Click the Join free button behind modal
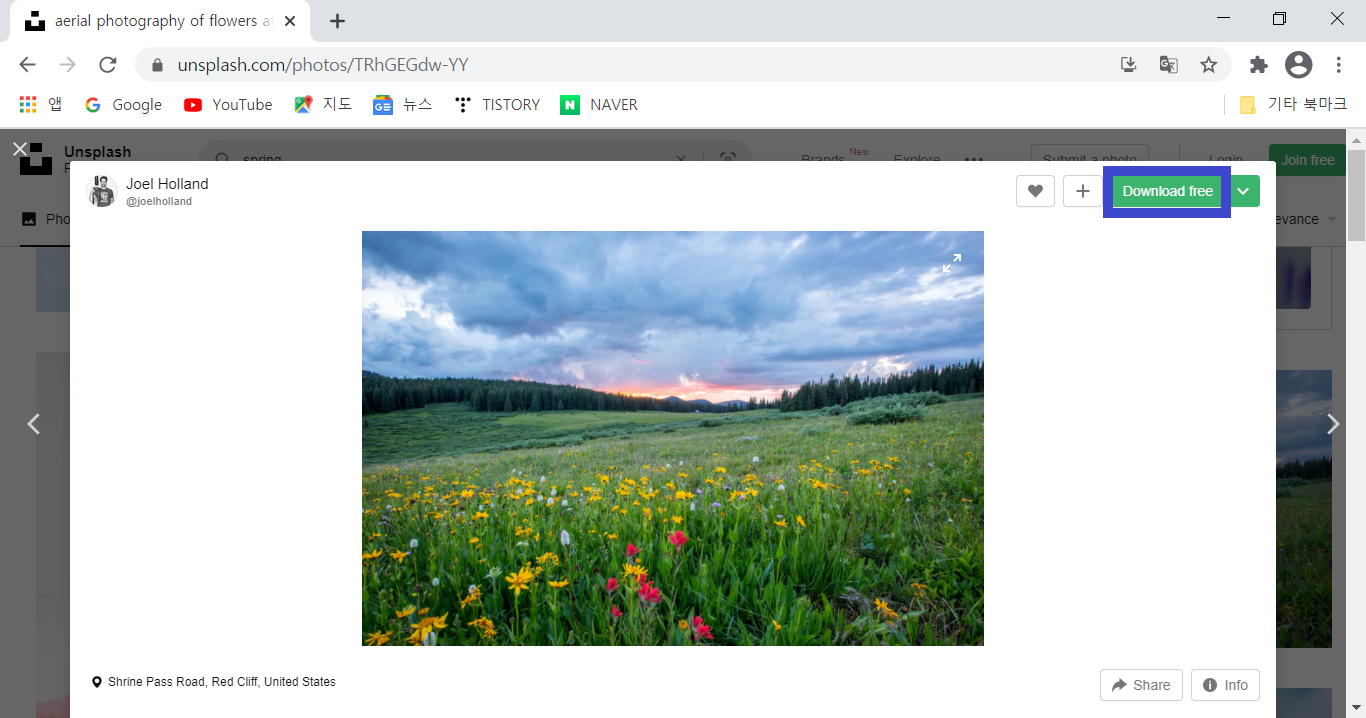 tap(1307, 160)
